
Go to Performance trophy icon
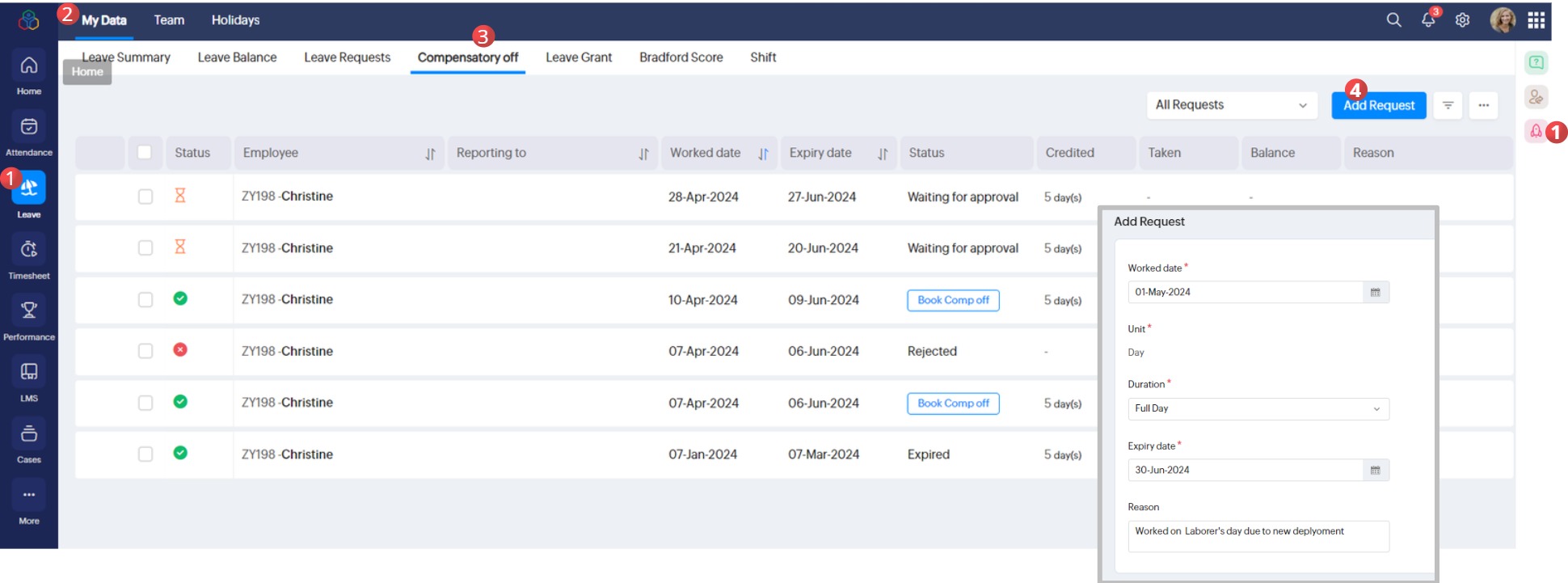pos(29,311)
